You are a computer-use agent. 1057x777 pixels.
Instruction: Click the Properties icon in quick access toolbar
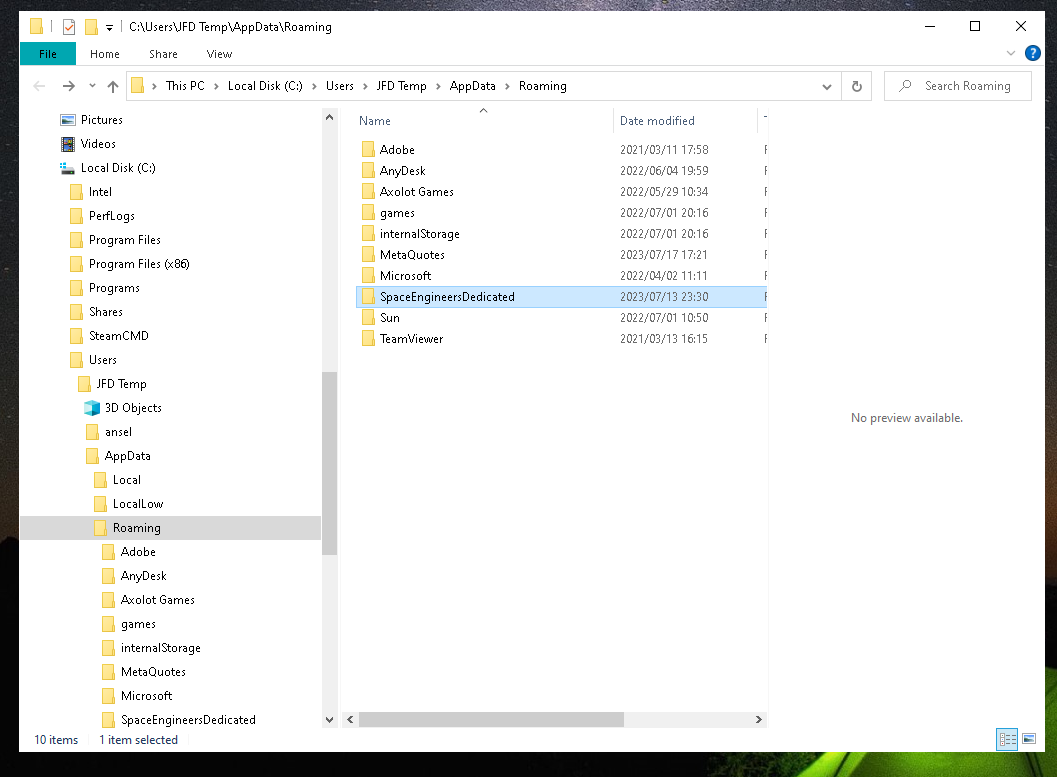click(x=69, y=27)
